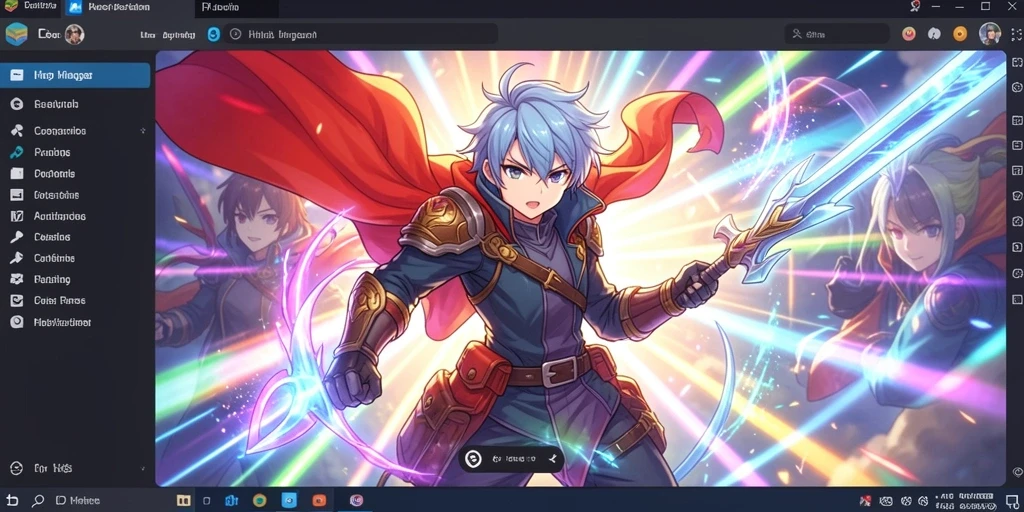Click the sidebar checkmark icon above the clock

tap(17, 300)
